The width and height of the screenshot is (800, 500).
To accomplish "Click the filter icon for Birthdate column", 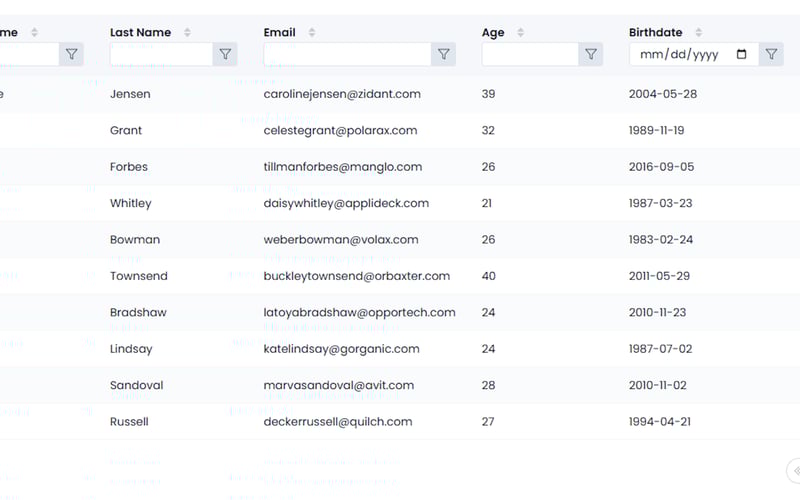I will [x=771, y=54].
